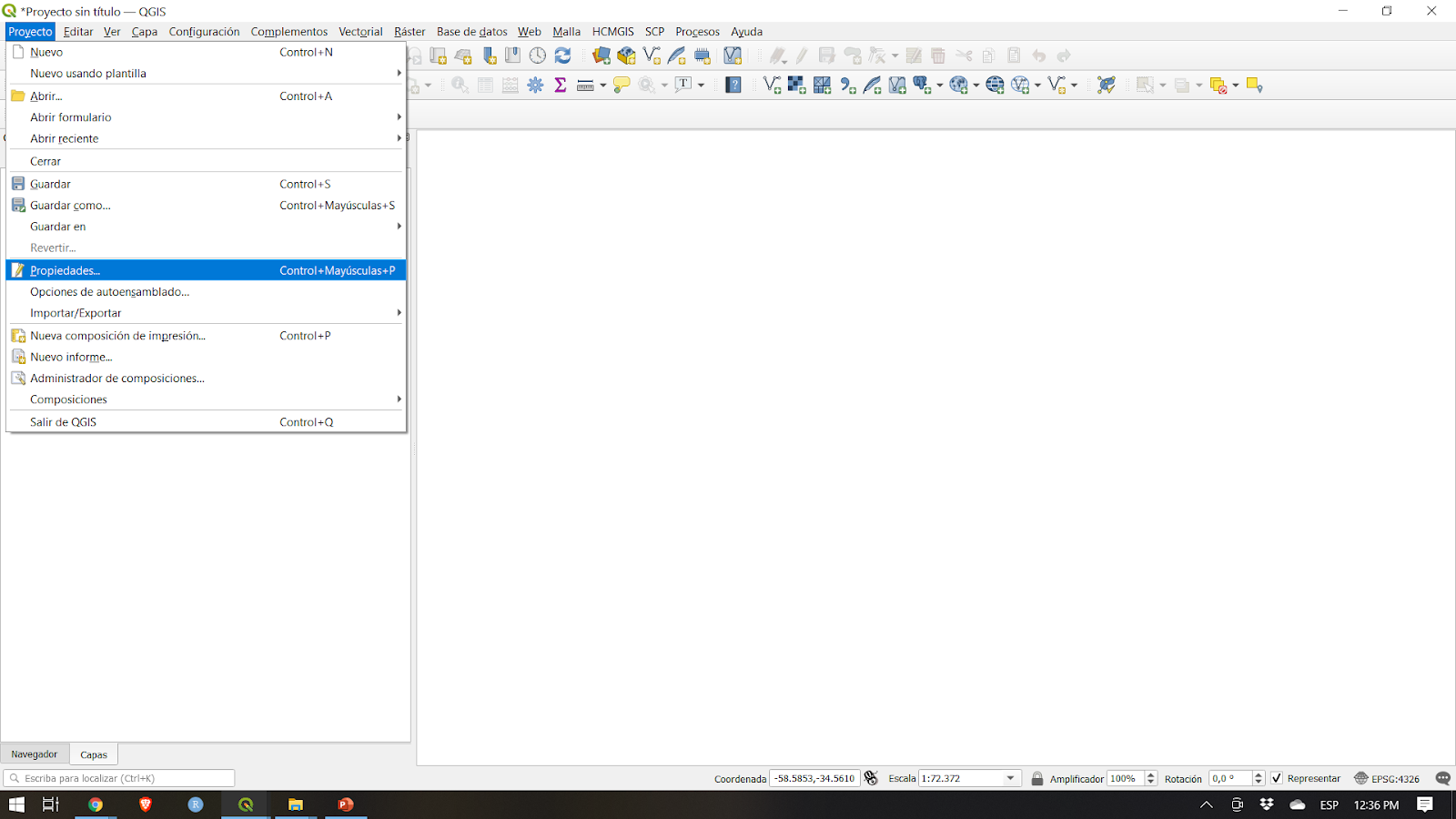
Task: Click Add WFS Layer globe icon
Action: coord(1020,85)
